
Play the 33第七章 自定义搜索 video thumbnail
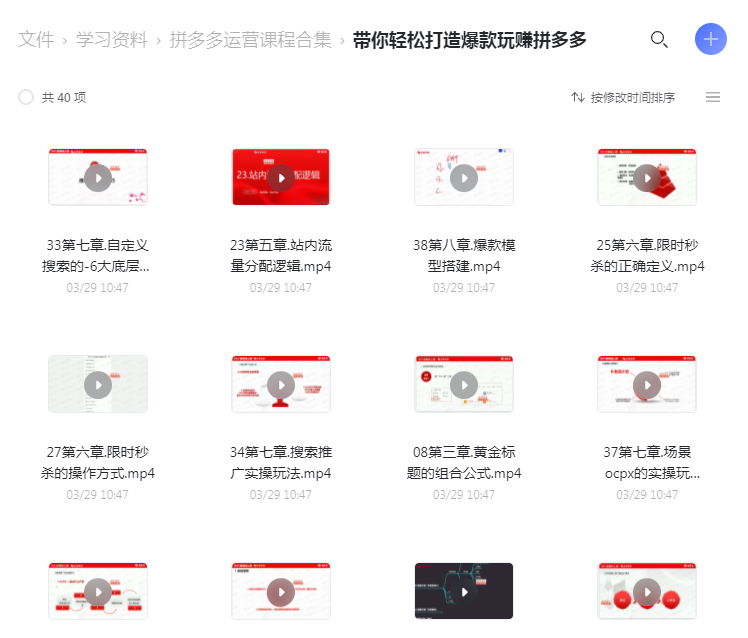[x=98, y=178]
